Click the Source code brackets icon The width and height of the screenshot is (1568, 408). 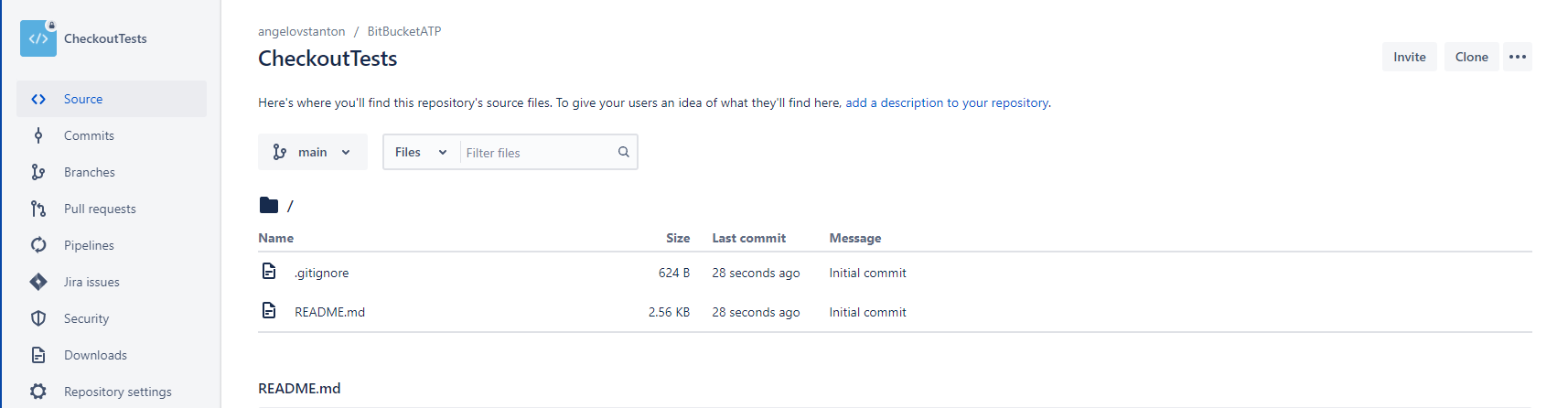pyautogui.click(x=38, y=99)
